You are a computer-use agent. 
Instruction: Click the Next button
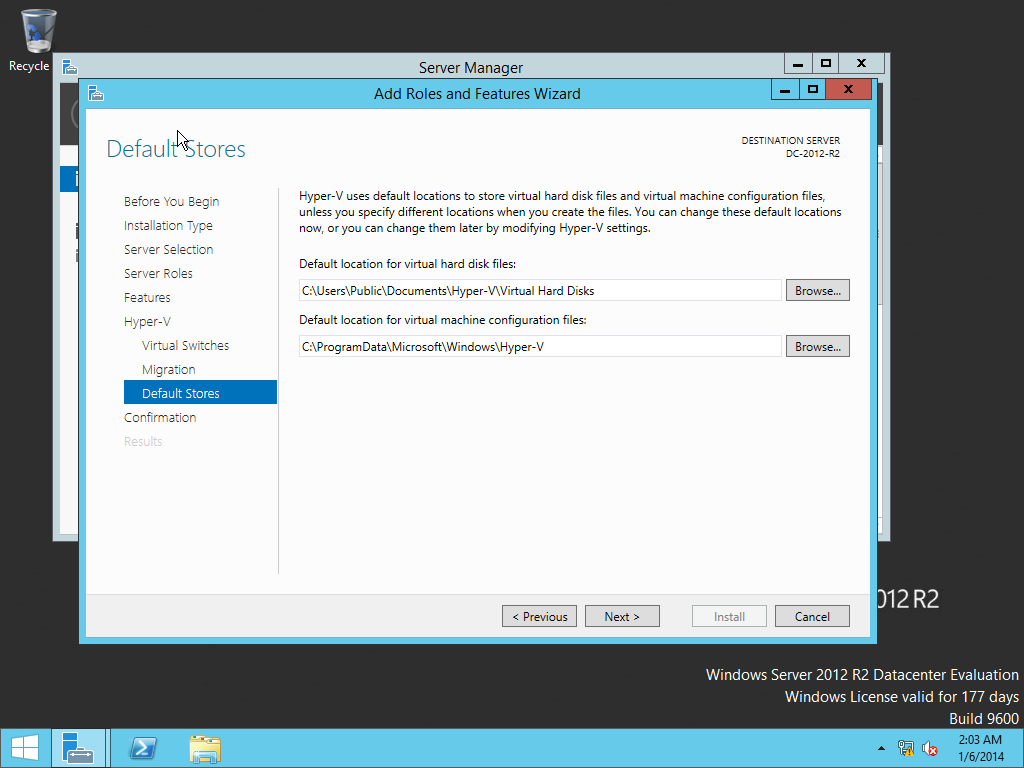pyautogui.click(x=622, y=616)
